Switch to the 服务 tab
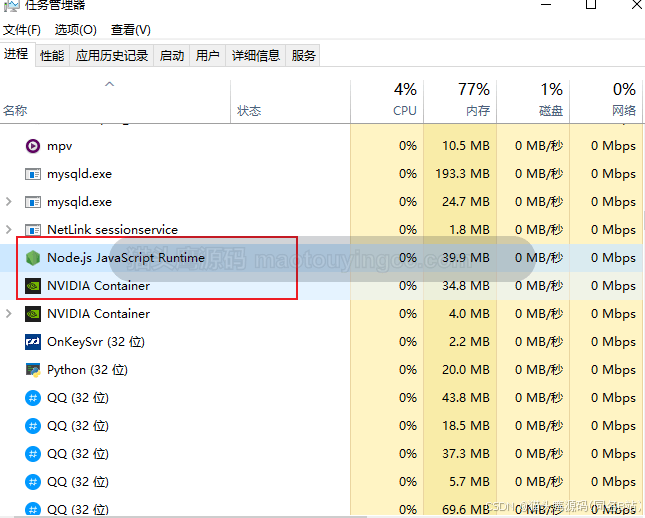The image size is (645, 518). click(x=304, y=56)
